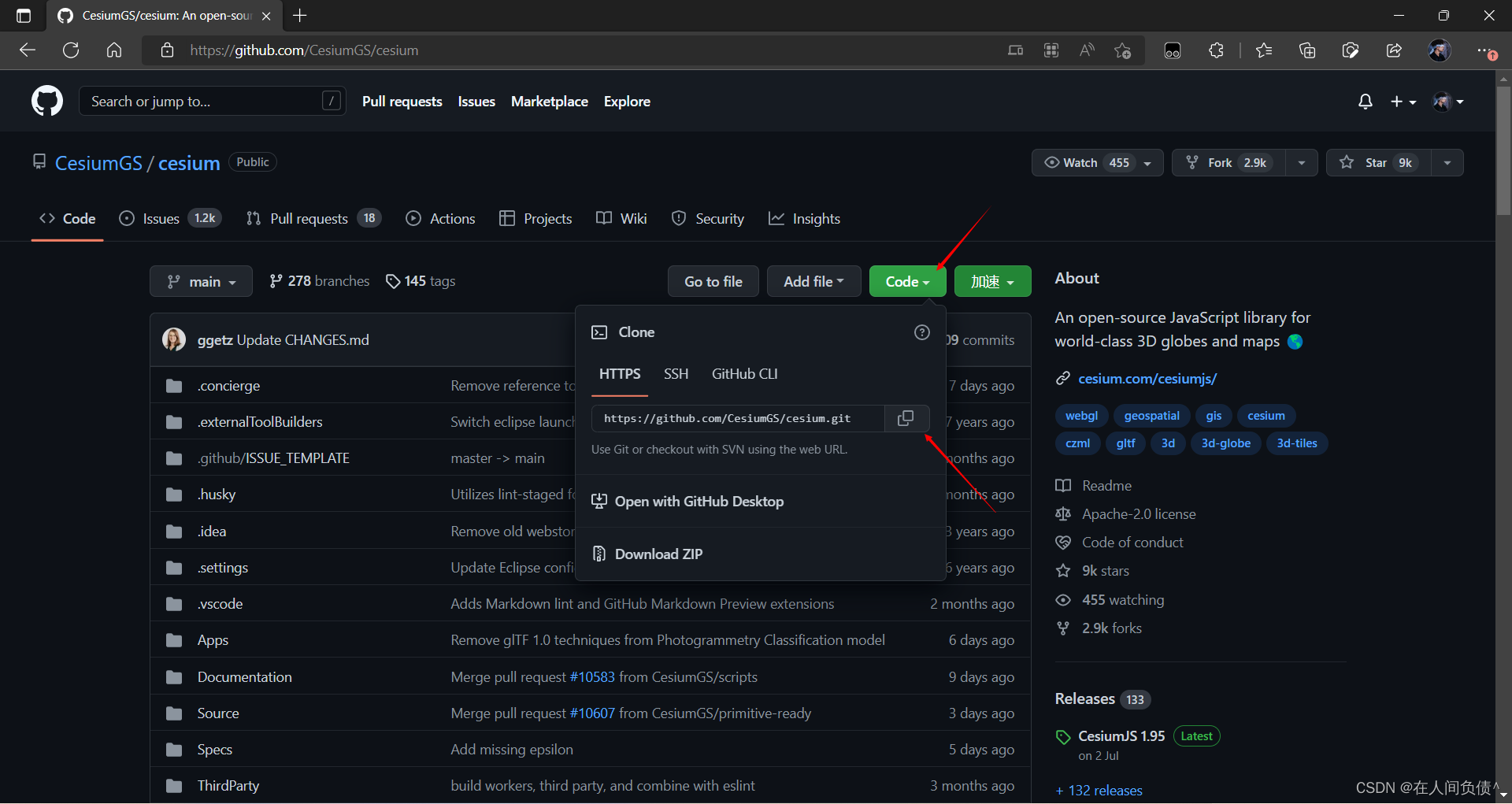Select the SSH clone tab
The image size is (1512, 804).
[676, 374]
